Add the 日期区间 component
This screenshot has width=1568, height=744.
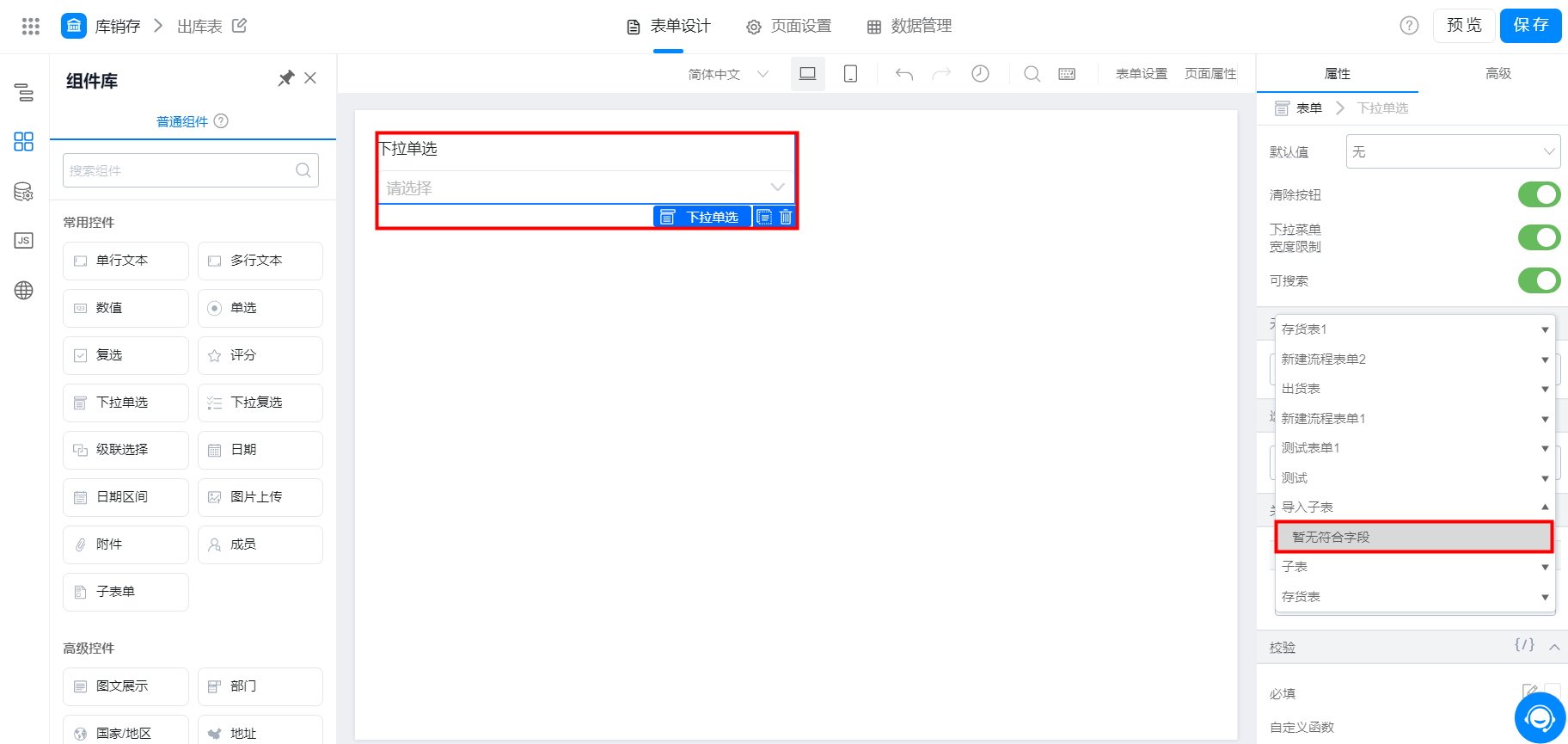pos(126,497)
